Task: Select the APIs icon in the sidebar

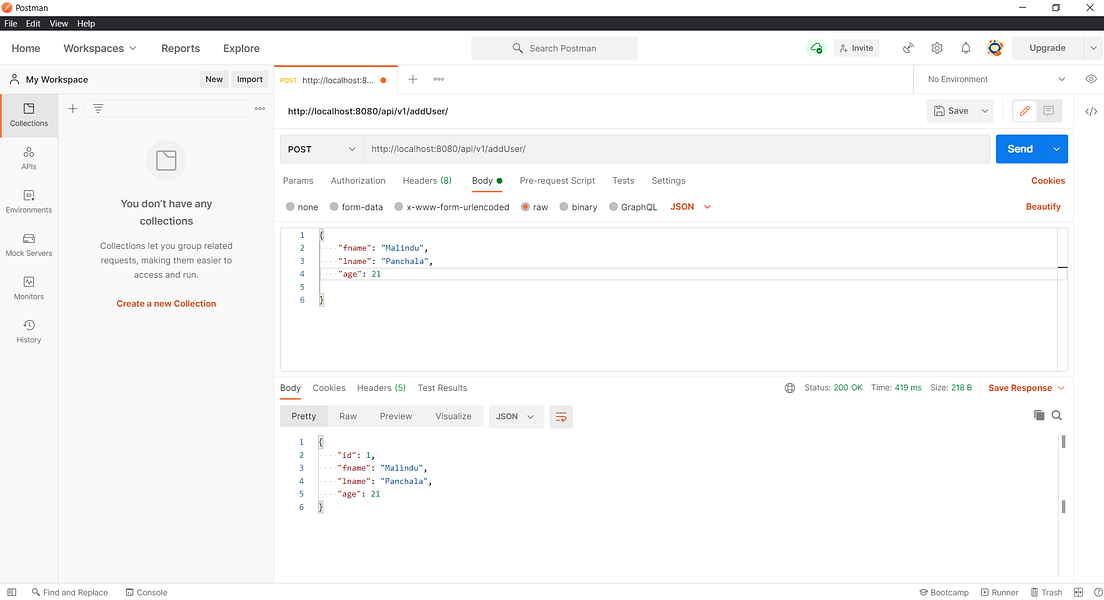Action: [x=29, y=157]
